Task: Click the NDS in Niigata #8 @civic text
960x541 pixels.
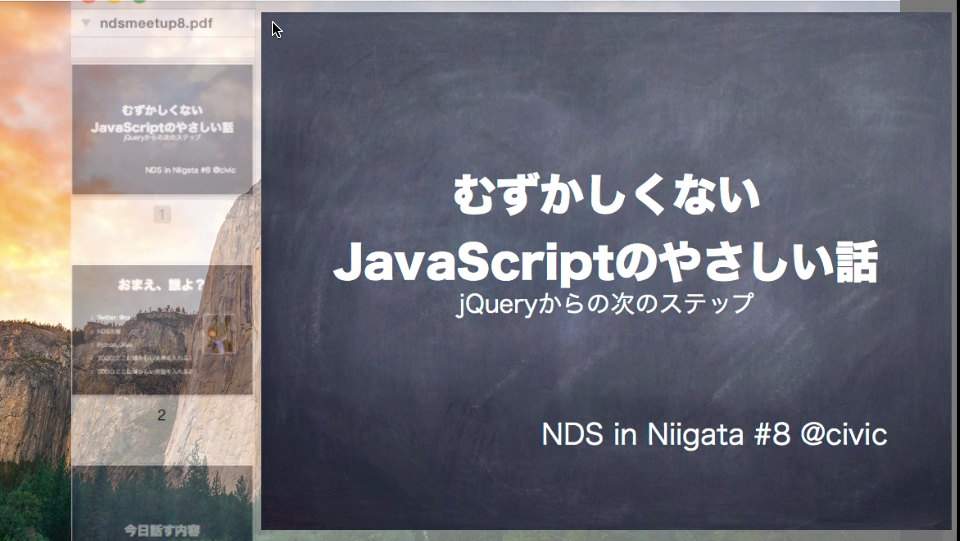Action: pos(714,435)
